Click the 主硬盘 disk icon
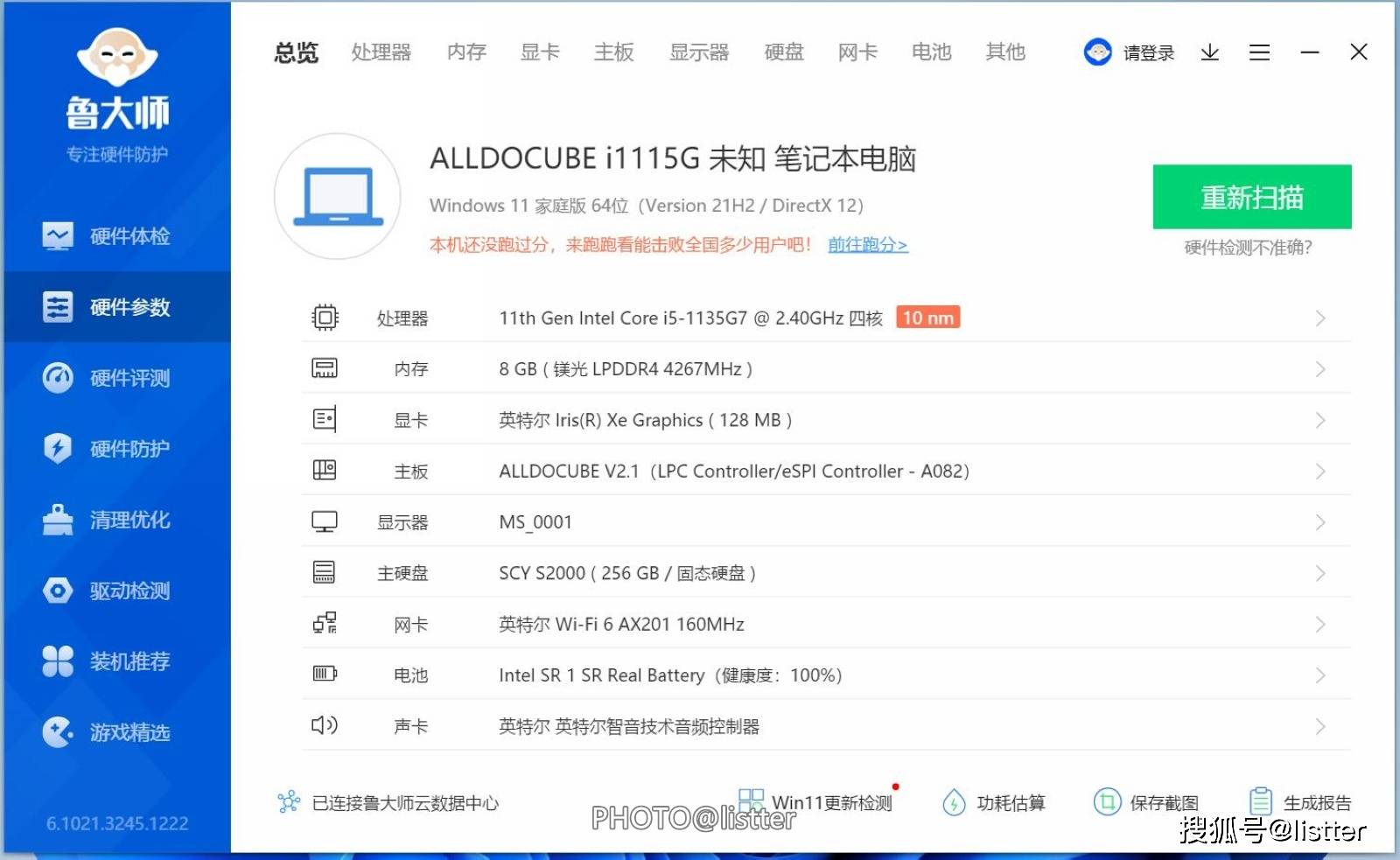 point(325,572)
